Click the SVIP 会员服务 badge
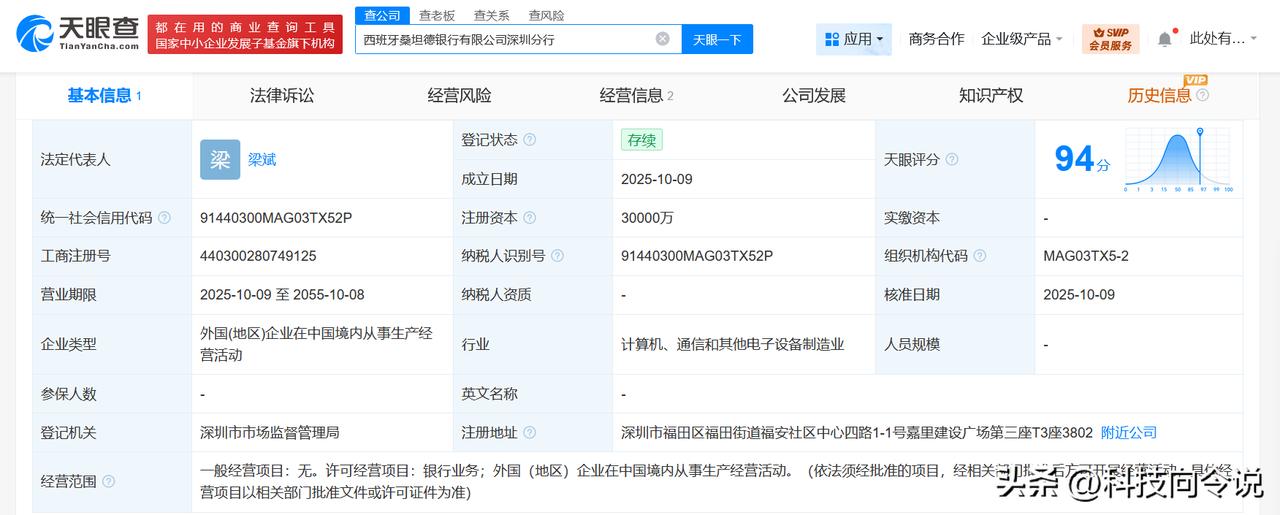 click(x=1110, y=39)
